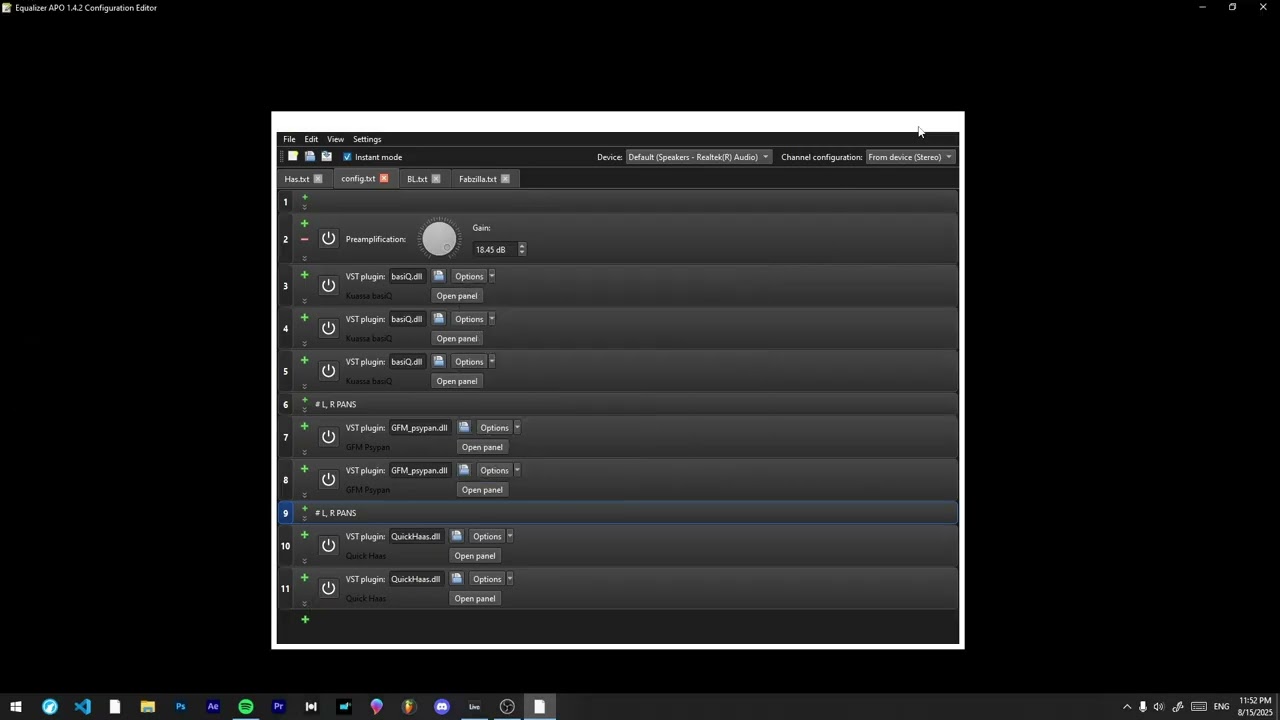Open Options dropdown arrow in row 5
Viewport: 1280px width, 720px height.
tap(491, 362)
